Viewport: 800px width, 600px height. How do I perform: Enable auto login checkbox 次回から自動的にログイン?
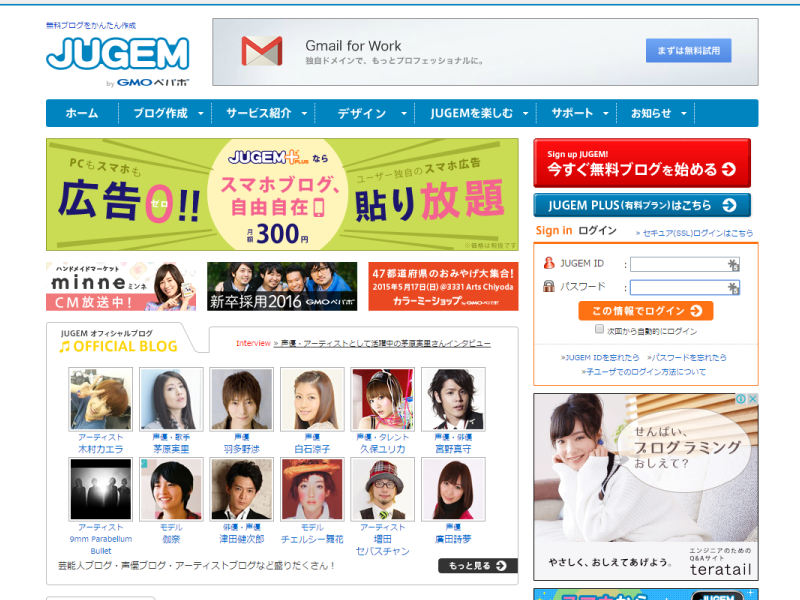[x=599, y=329]
